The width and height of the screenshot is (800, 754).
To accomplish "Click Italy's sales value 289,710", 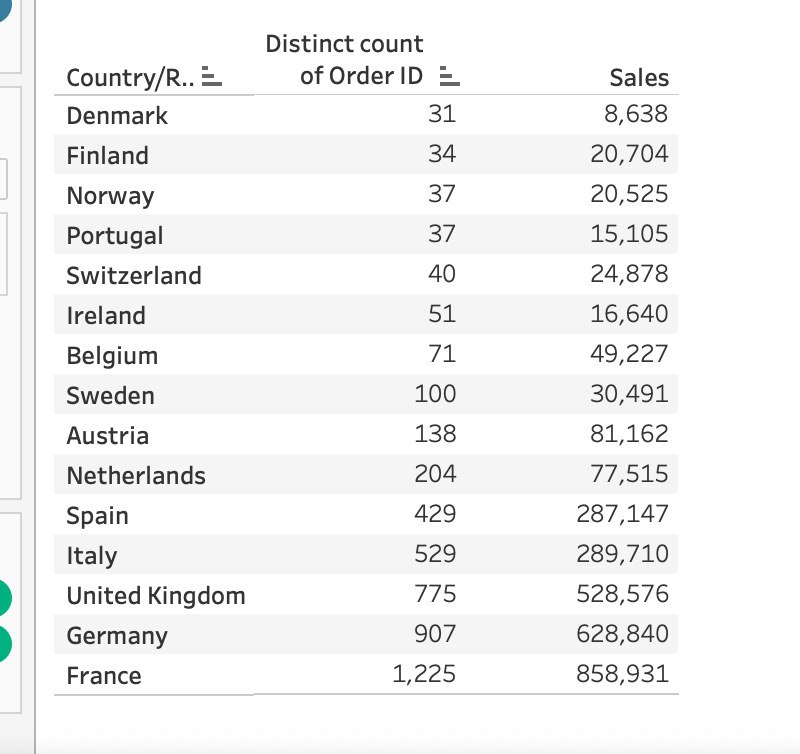I will tap(622, 554).
